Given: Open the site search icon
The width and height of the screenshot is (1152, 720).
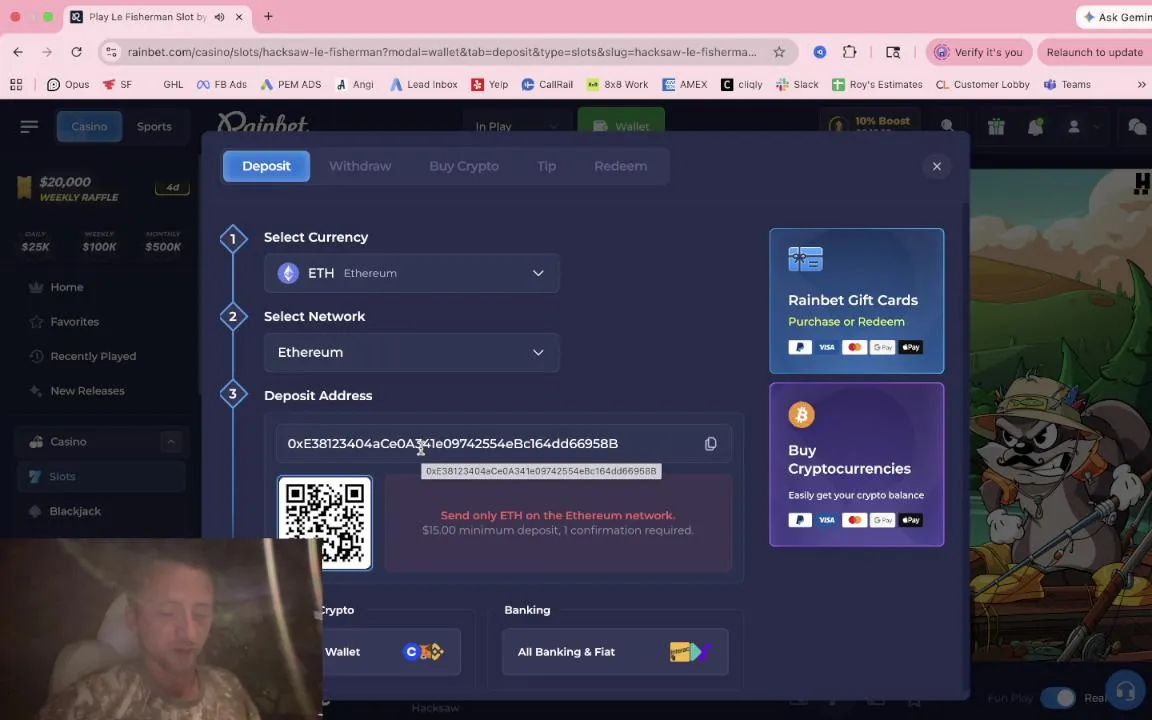Looking at the screenshot, I should (947, 126).
